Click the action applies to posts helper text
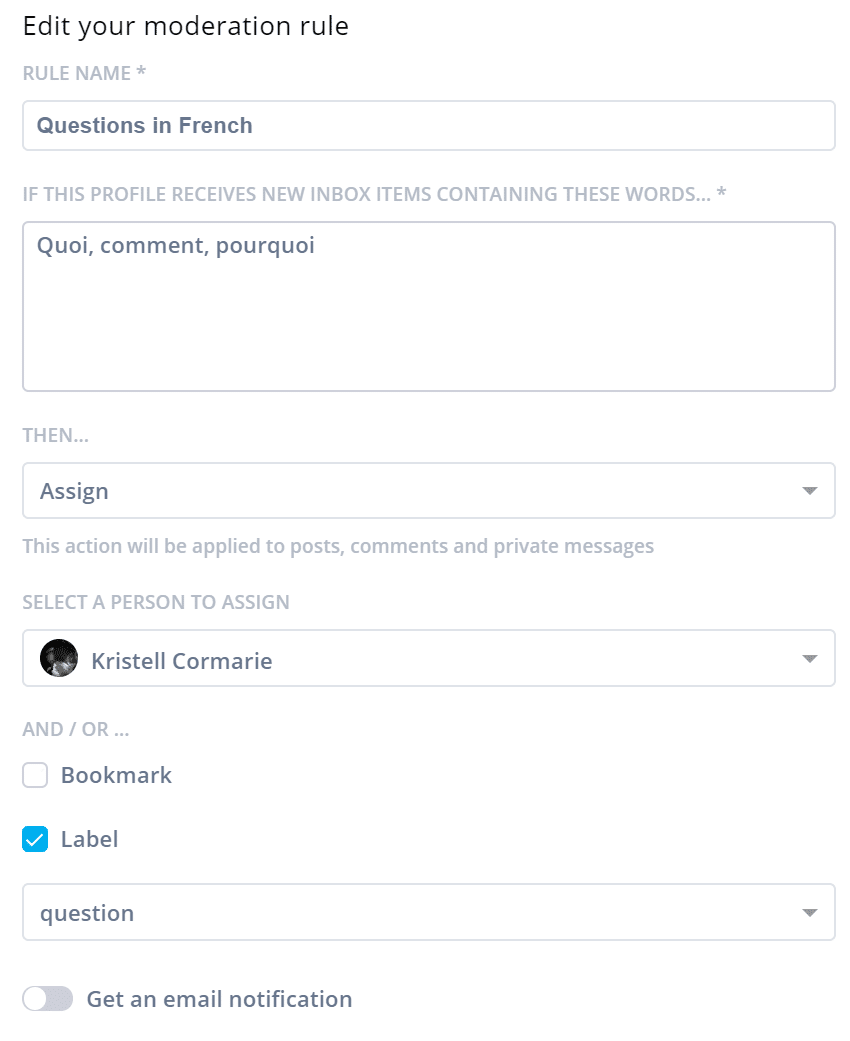Viewport: 850px width, 1041px height. (338, 546)
